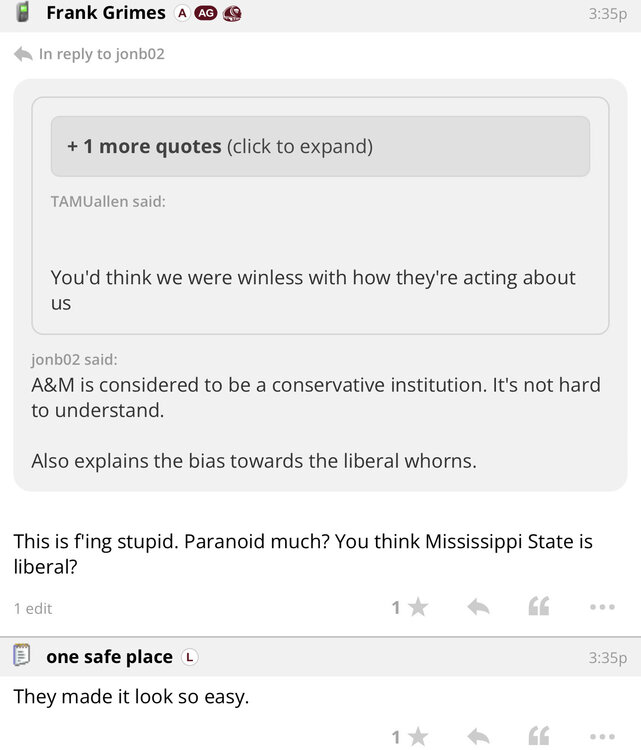The image size is (641, 750).
Task: Reply to one safe place's post
Action: pyautogui.click(x=478, y=738)
